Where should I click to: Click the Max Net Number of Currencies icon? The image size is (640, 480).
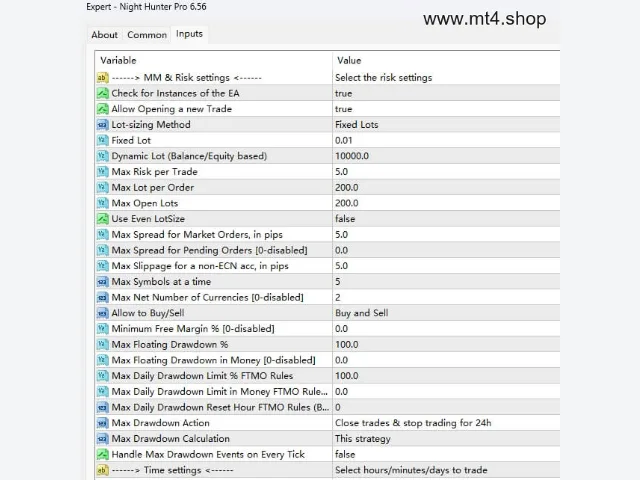pos(102,298)
